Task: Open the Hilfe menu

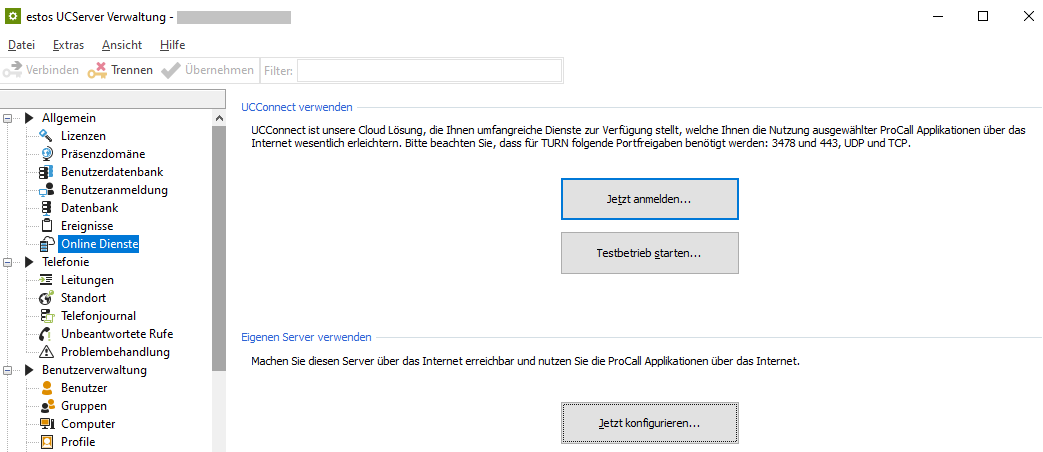Action: (x=172, y=45)
